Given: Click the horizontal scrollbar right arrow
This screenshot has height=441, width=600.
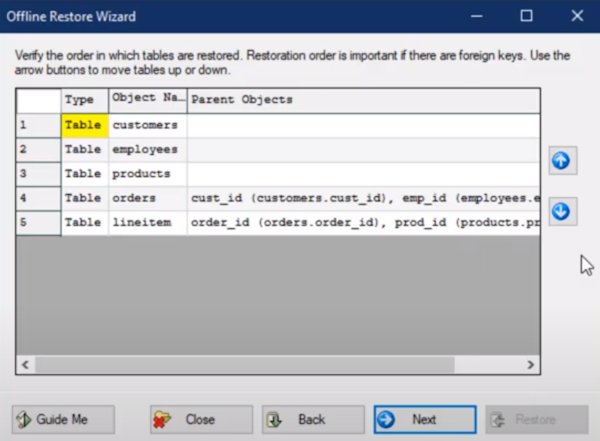Looking at the screenshot, I should 530,364.
